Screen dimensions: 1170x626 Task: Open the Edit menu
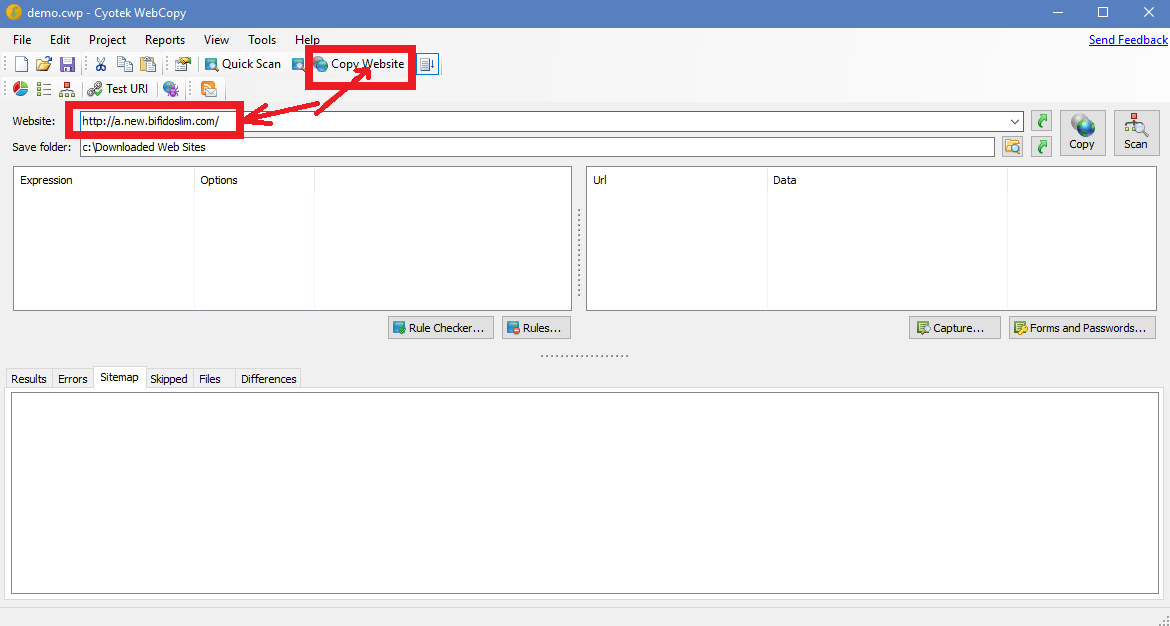tap(60, 40)
